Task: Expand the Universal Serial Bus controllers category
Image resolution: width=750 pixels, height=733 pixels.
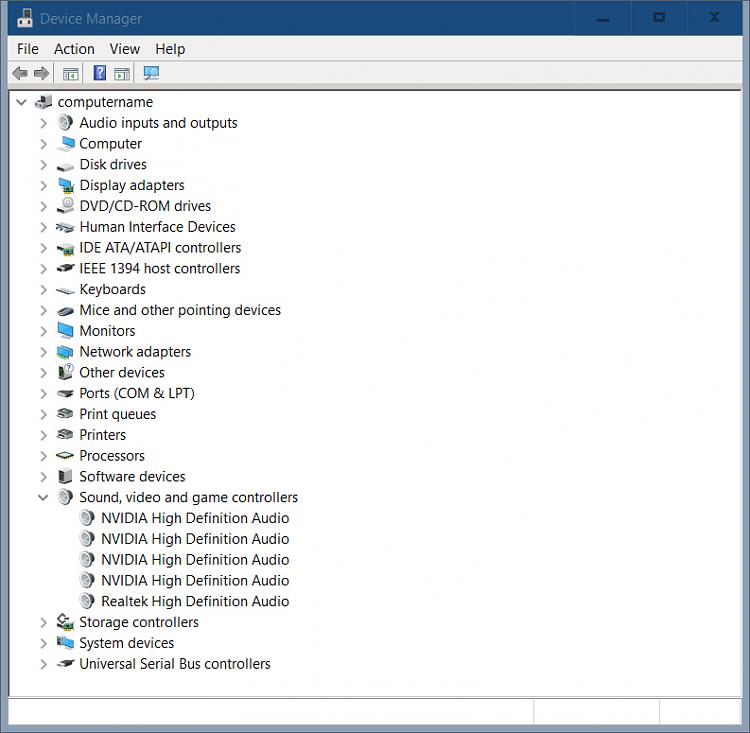Action: tap(44, 664)
